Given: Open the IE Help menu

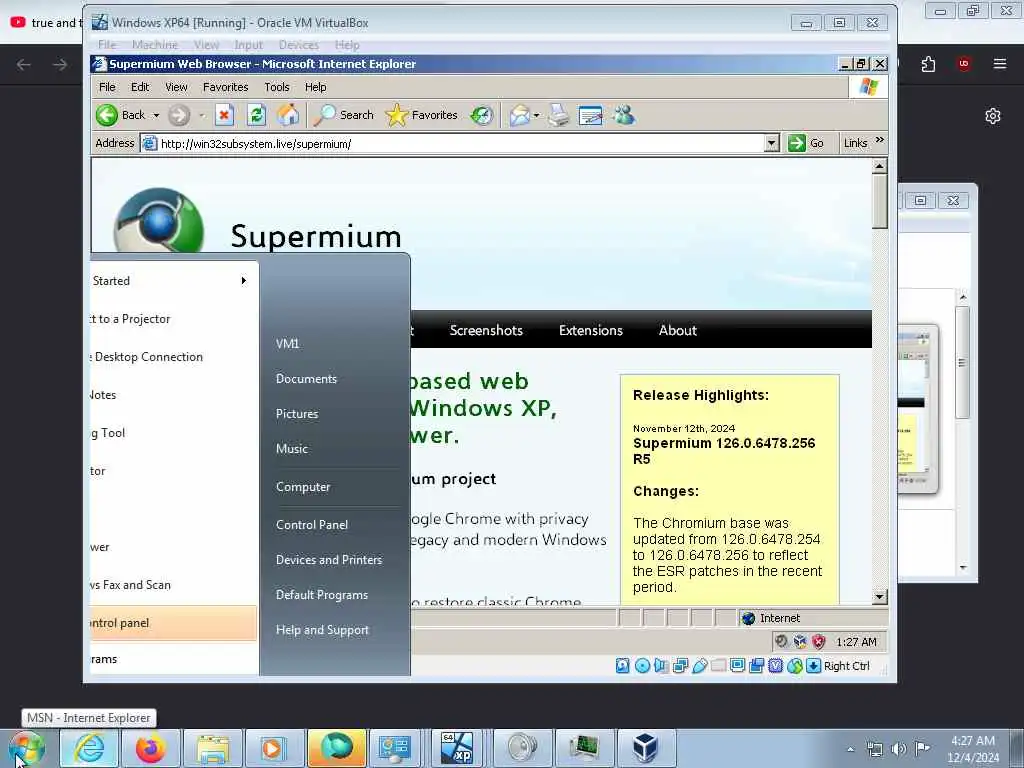Looking at the screenshot, I should tap(315, 87).
